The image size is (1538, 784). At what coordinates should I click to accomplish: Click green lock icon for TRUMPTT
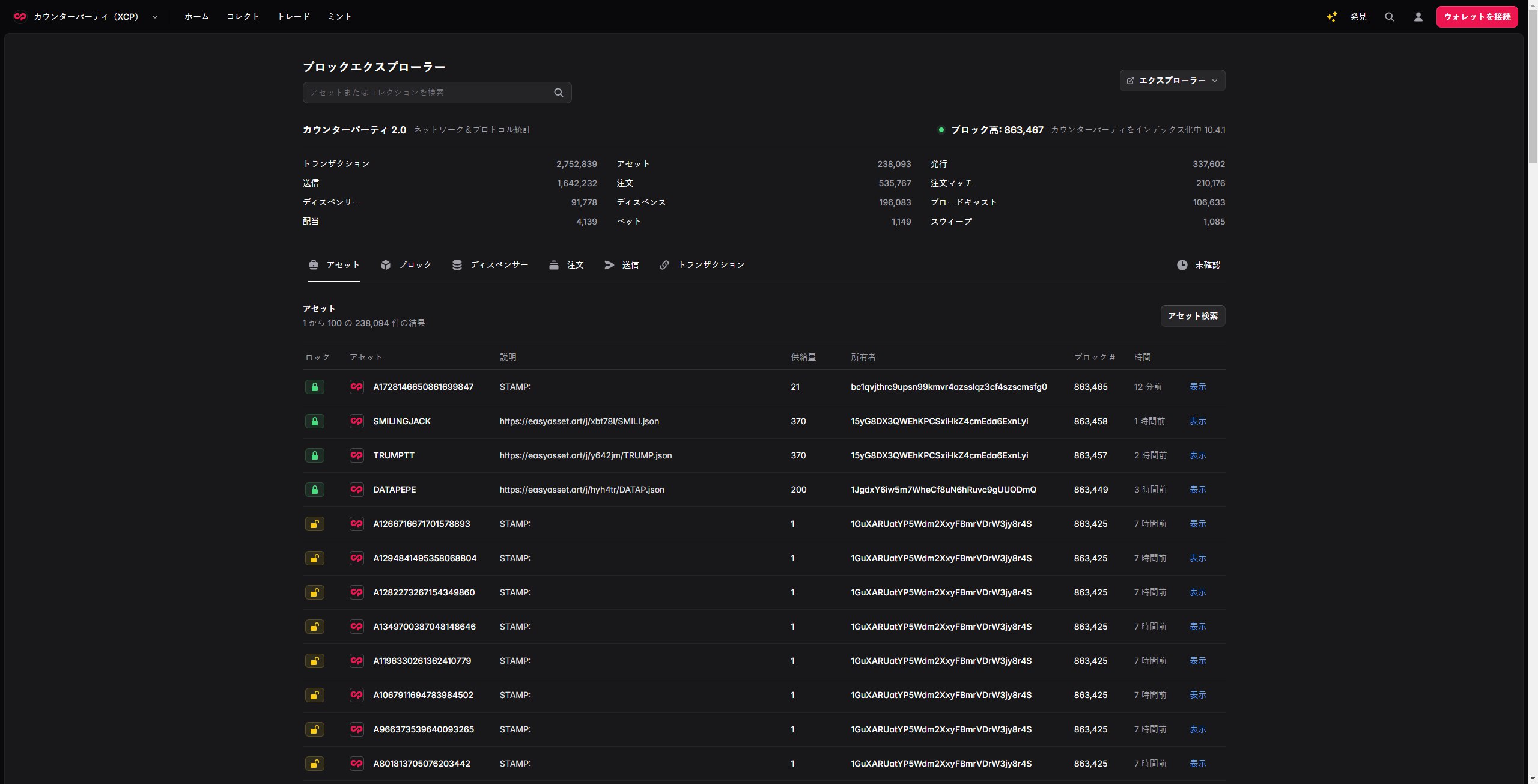coord(314,455)
